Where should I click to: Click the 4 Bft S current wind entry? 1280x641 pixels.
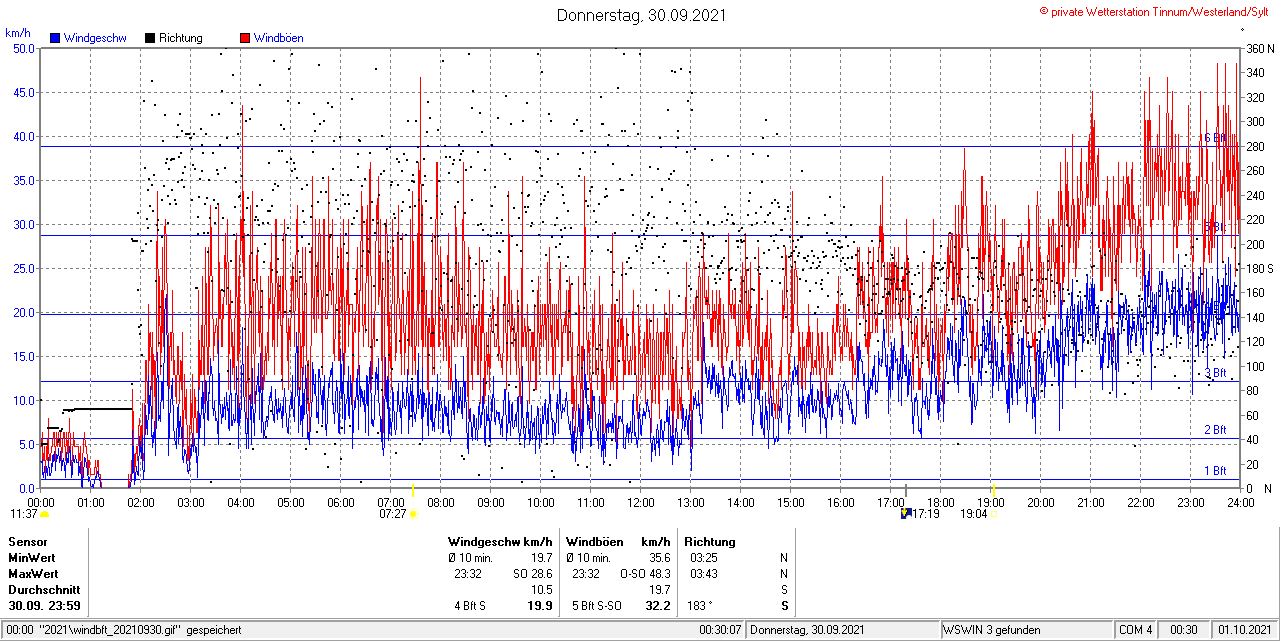[x=471, y=606]
